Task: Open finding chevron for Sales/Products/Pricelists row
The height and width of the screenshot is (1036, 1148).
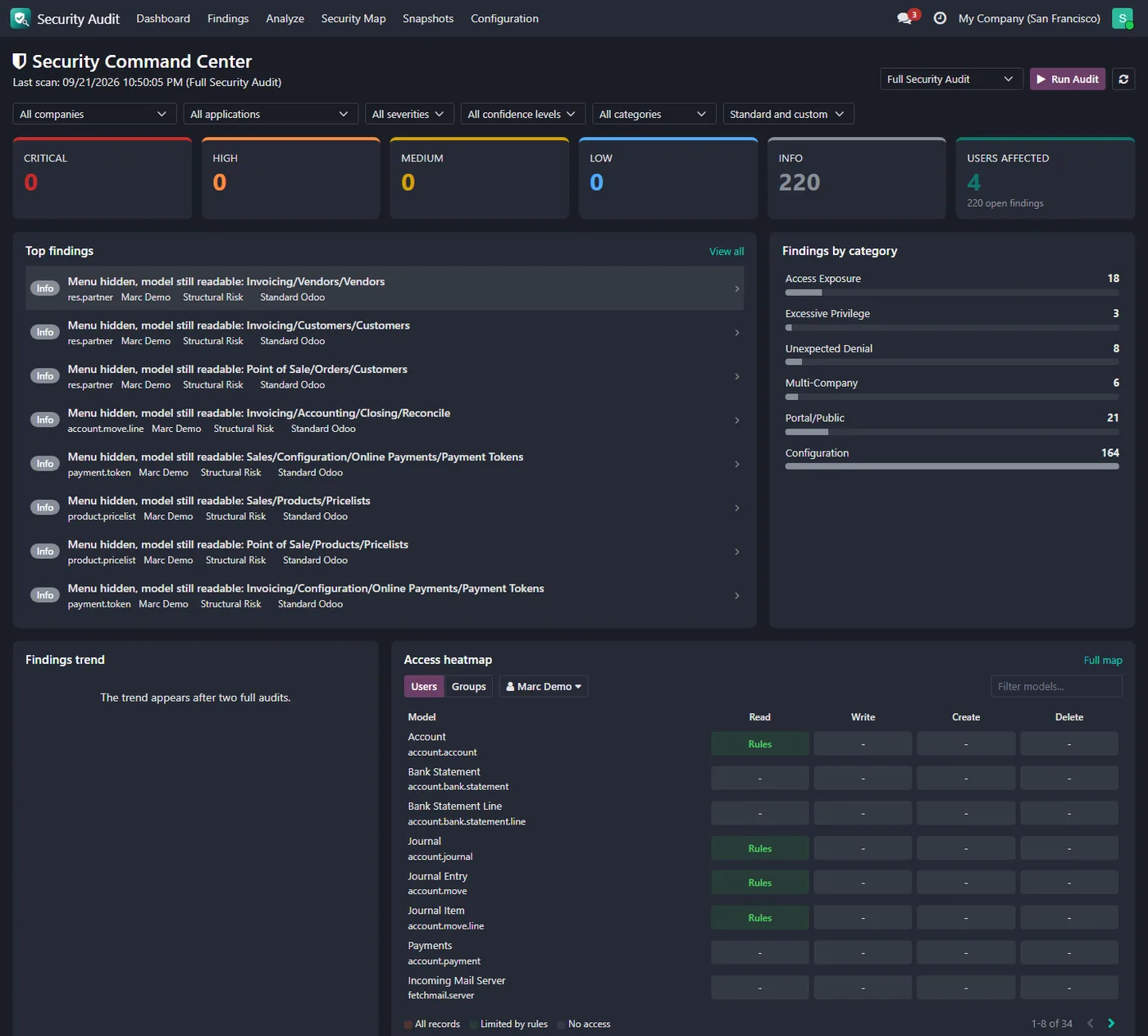Action: (736, 508)
